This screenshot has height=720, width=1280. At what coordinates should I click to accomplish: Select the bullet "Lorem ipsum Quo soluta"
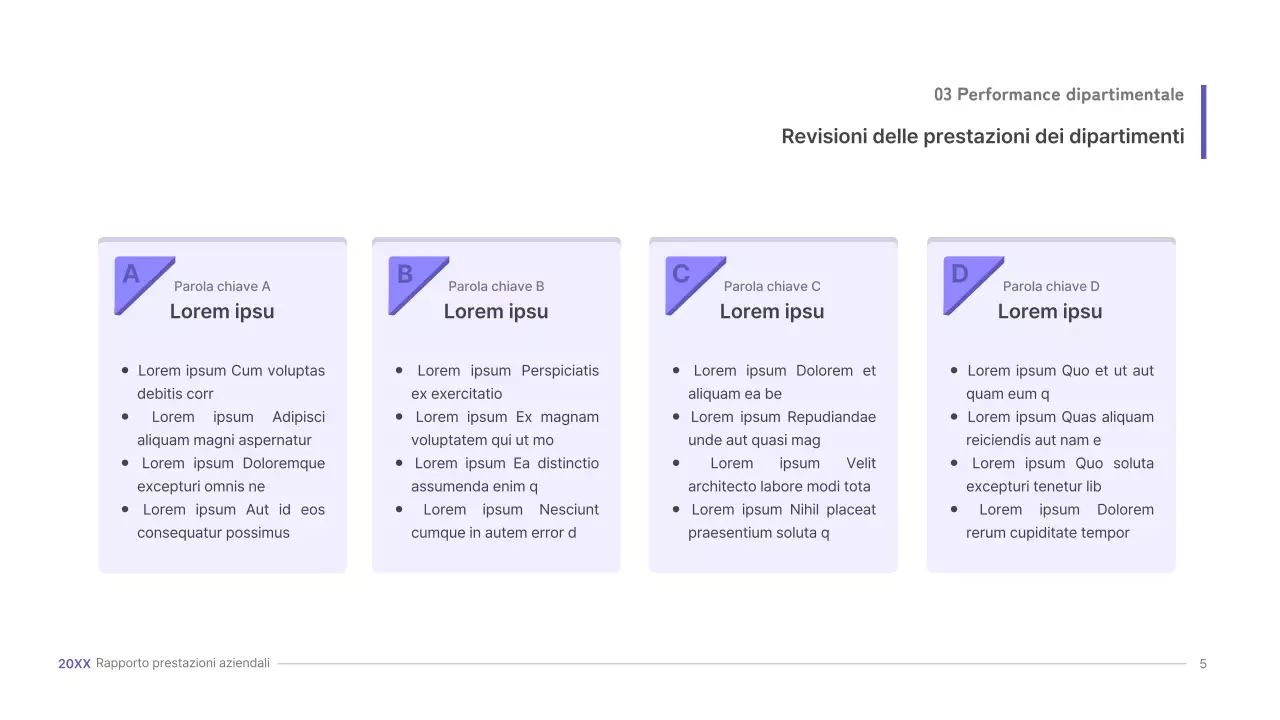(1060, 475)
